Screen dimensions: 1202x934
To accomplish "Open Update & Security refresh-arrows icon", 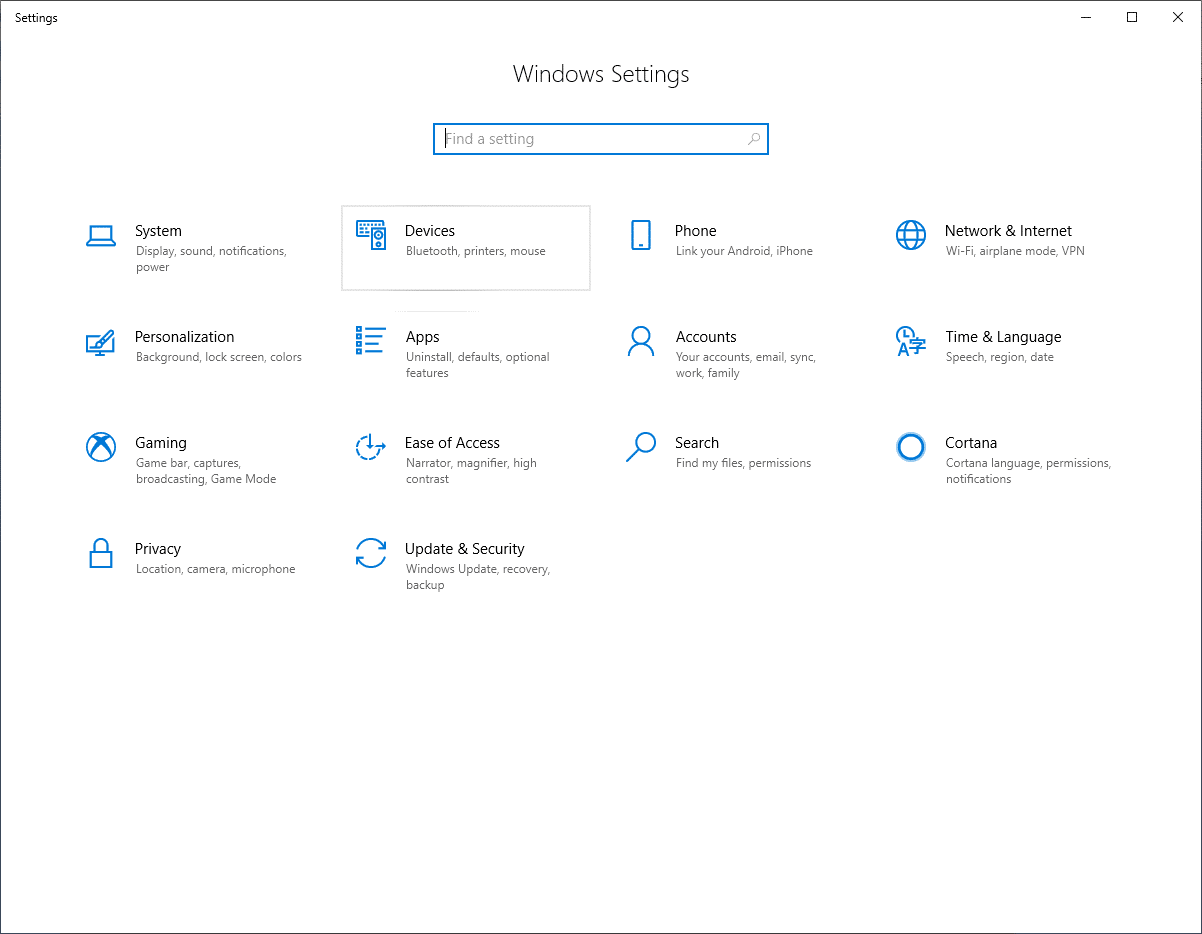I will click(371, 553).
